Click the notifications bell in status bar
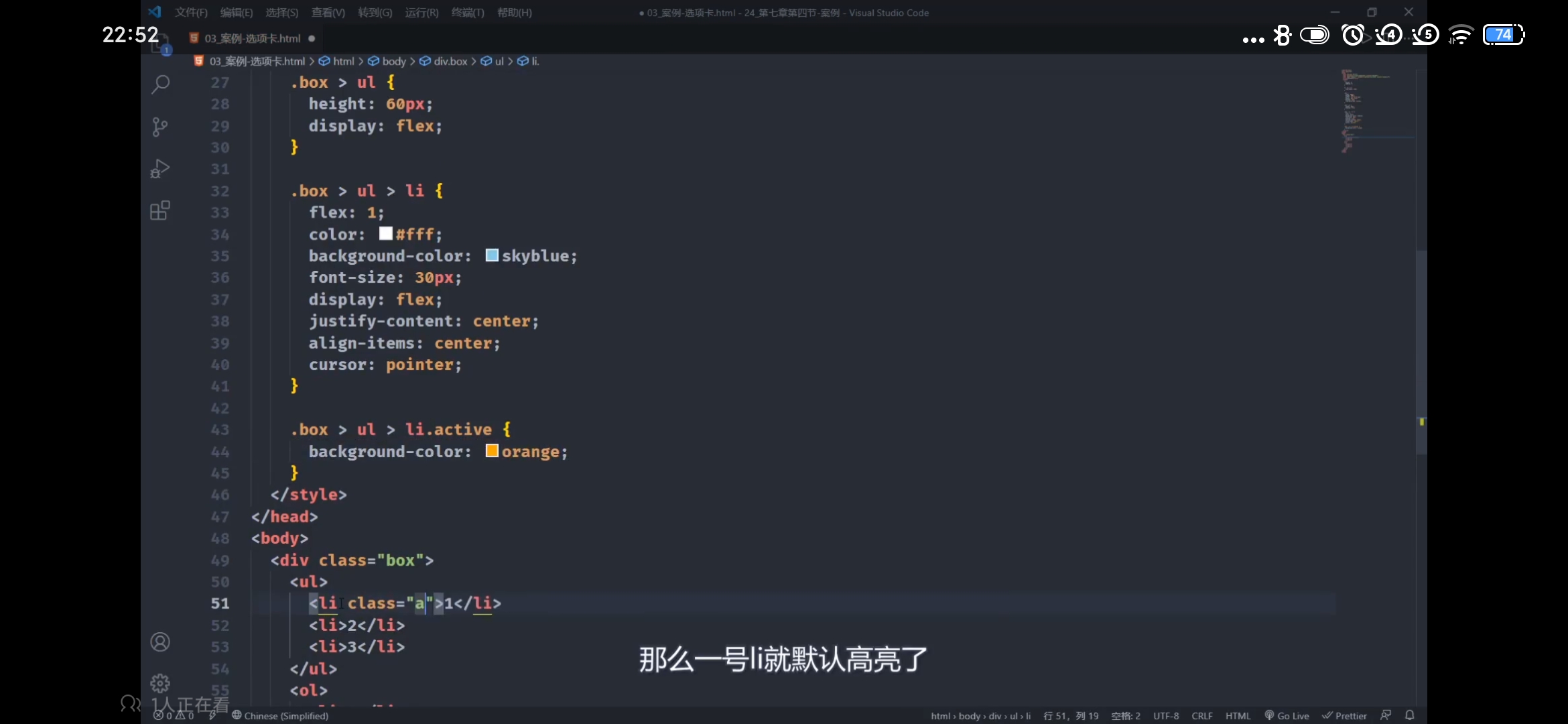This screenshot has width=1568, height=724. 1410,715
